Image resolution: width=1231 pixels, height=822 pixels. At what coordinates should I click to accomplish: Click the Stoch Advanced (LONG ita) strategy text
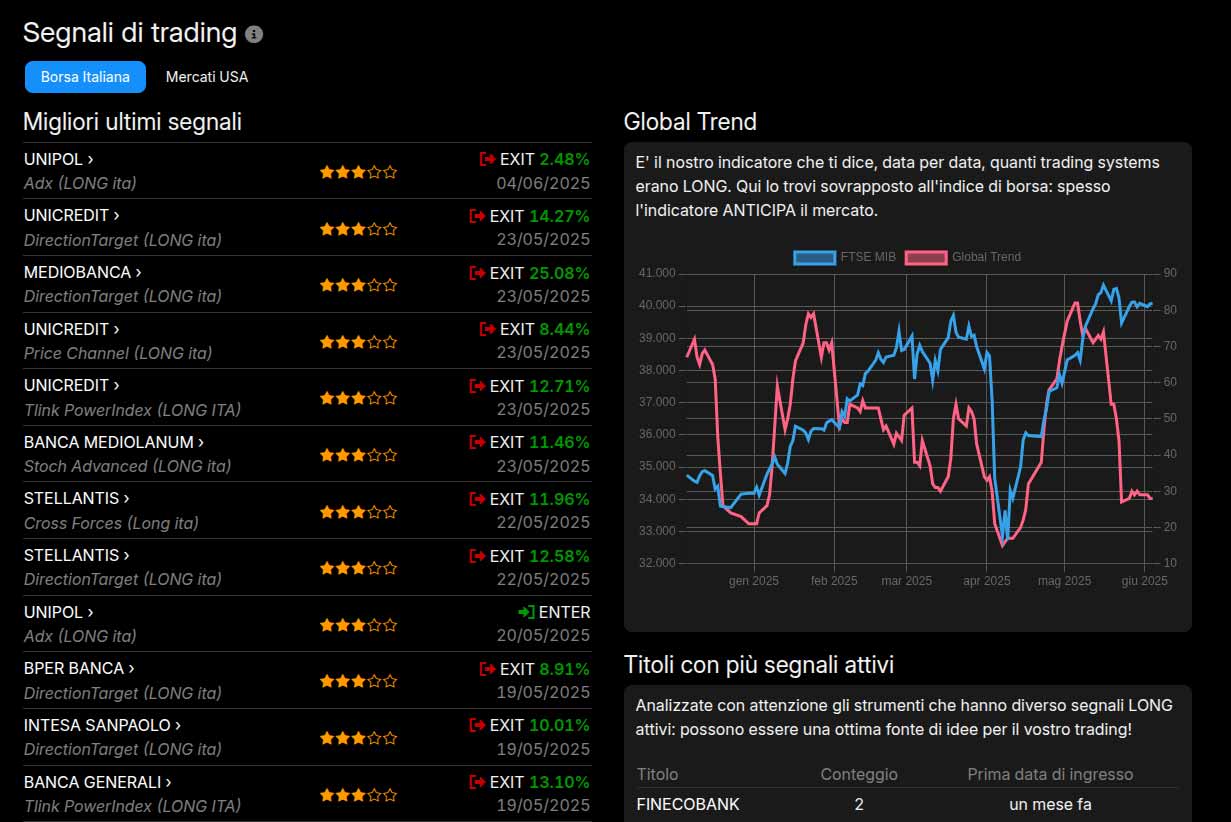click(128, 466)
